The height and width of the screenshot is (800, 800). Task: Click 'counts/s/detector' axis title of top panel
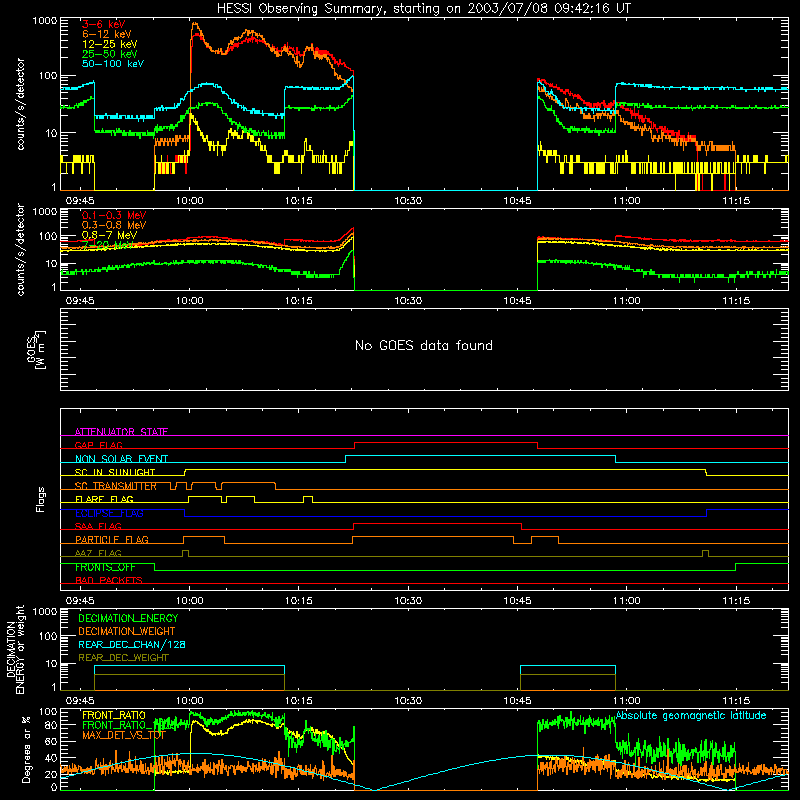coord(20,104)
